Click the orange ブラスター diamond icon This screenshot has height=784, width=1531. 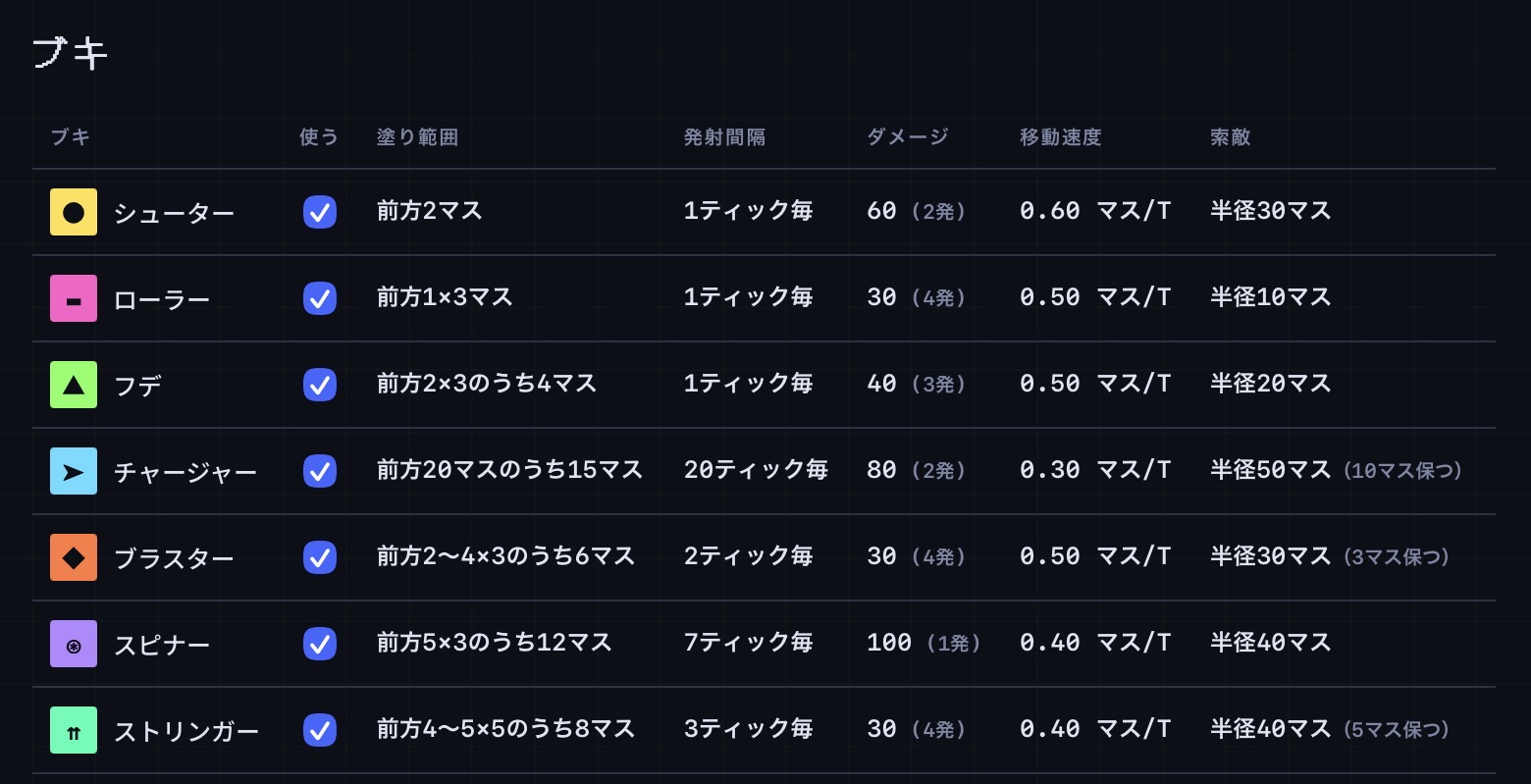click(74, 557)
